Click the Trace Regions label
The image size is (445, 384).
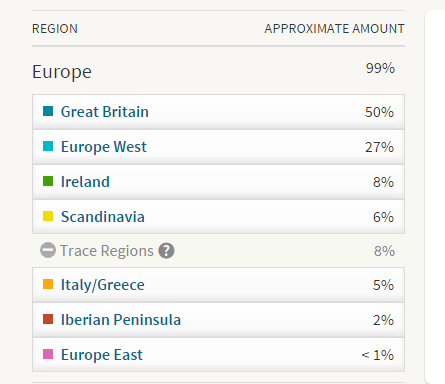(x=107, y=251)
